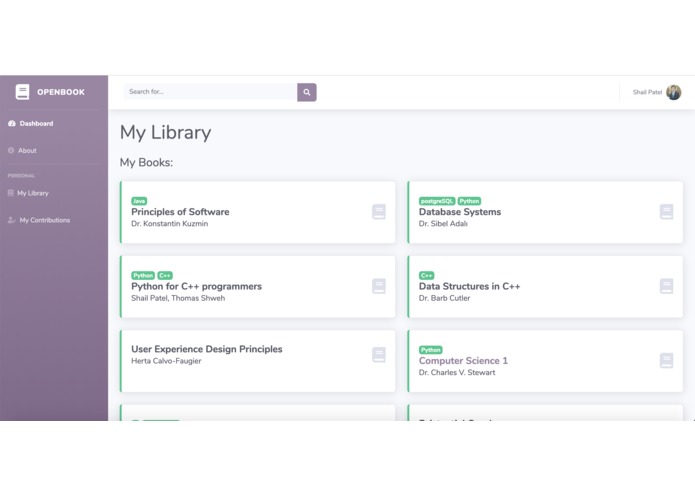Click the Shail Patel username text
Image resolution: width=695 pixels, height=494 pixels.
(x=647, y=92)
